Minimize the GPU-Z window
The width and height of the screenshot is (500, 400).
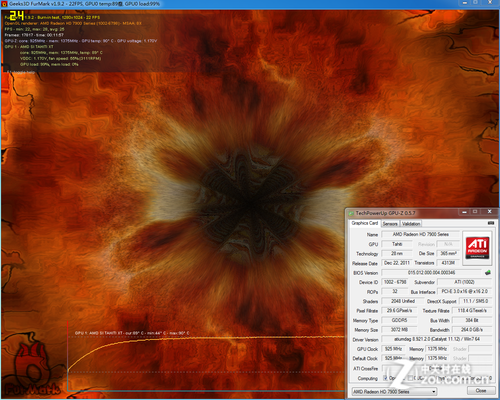coord(464,212)
